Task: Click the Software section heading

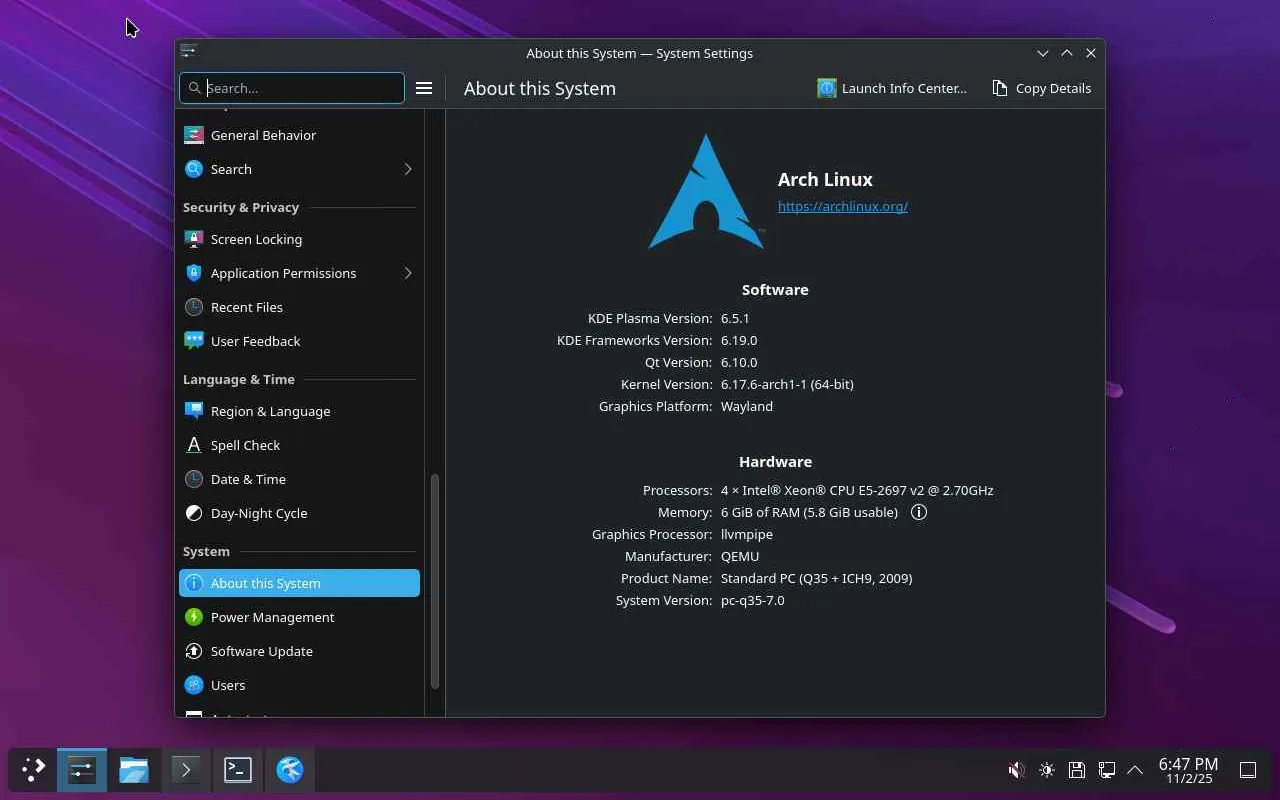Action: click(x=775, y=289)
